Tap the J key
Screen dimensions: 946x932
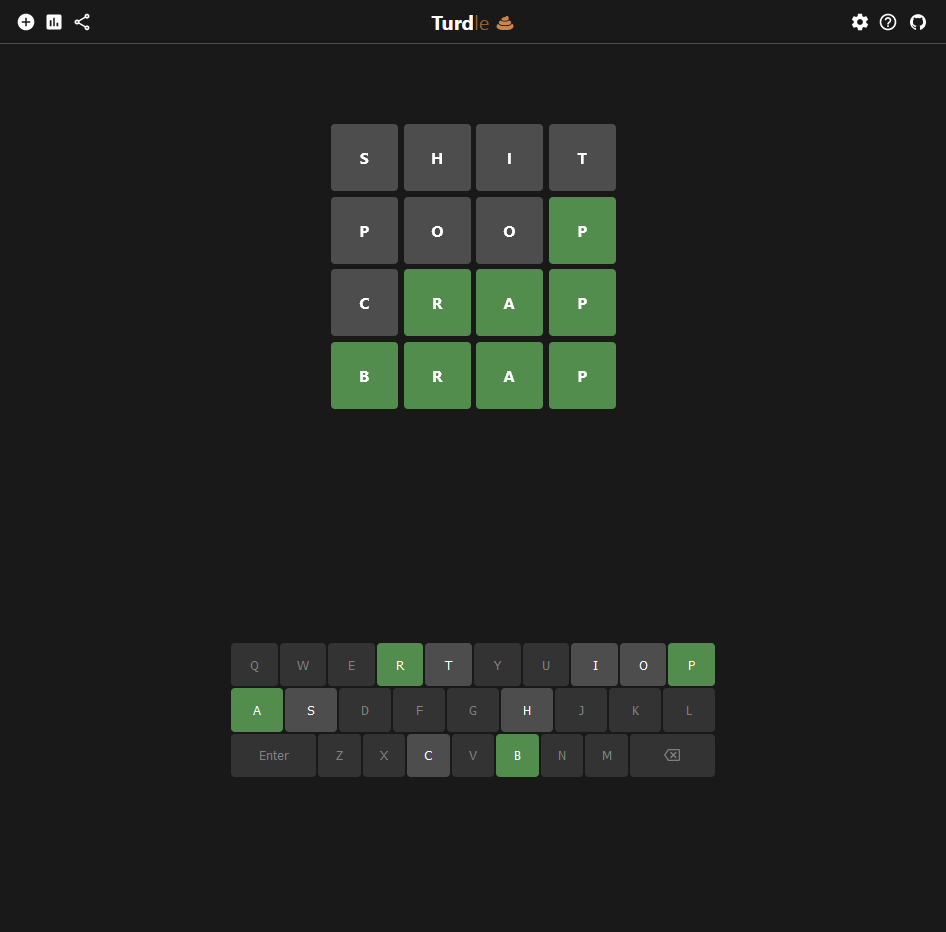[x=581, y=710]
